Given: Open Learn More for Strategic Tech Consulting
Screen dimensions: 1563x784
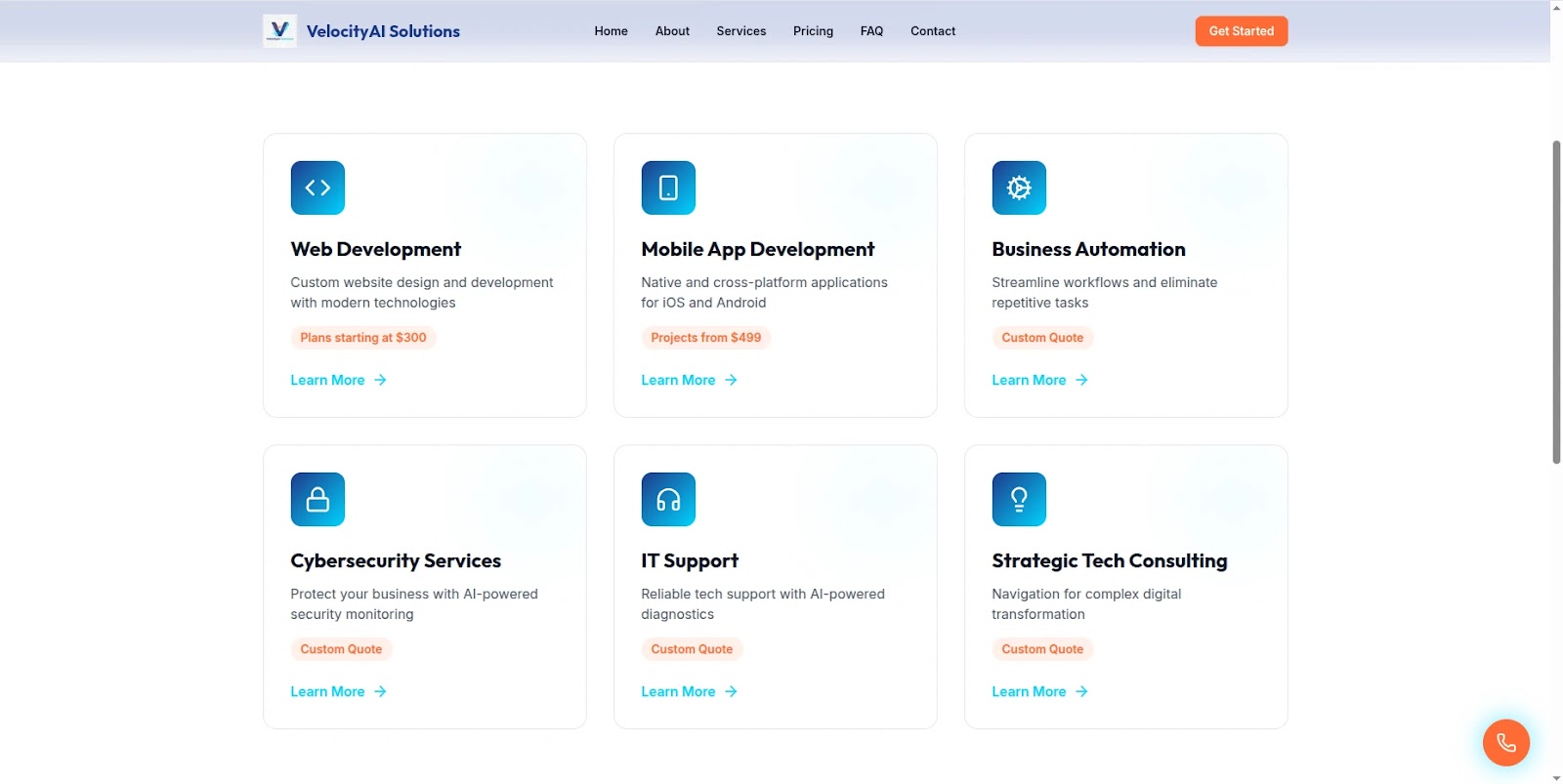Looking at the screenshot, I should pyautogui.click(x=1040, y=691).
